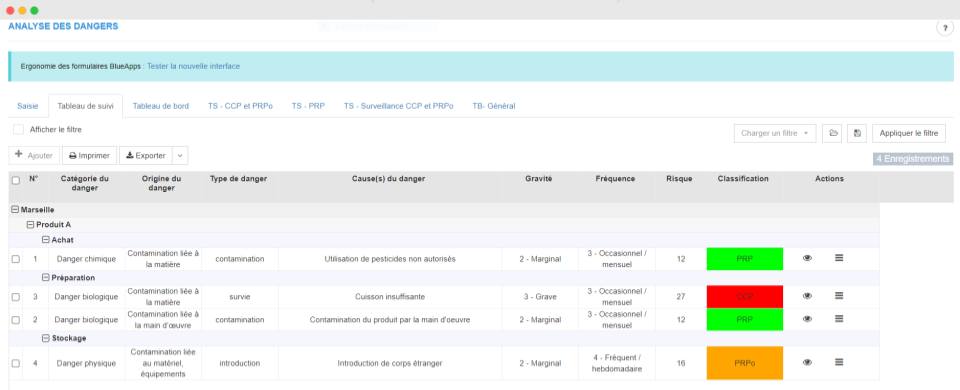Screen dimensions: 960x390
Task: Follow the Tester la nouvelle interface link
Action: tap(193, 66)
